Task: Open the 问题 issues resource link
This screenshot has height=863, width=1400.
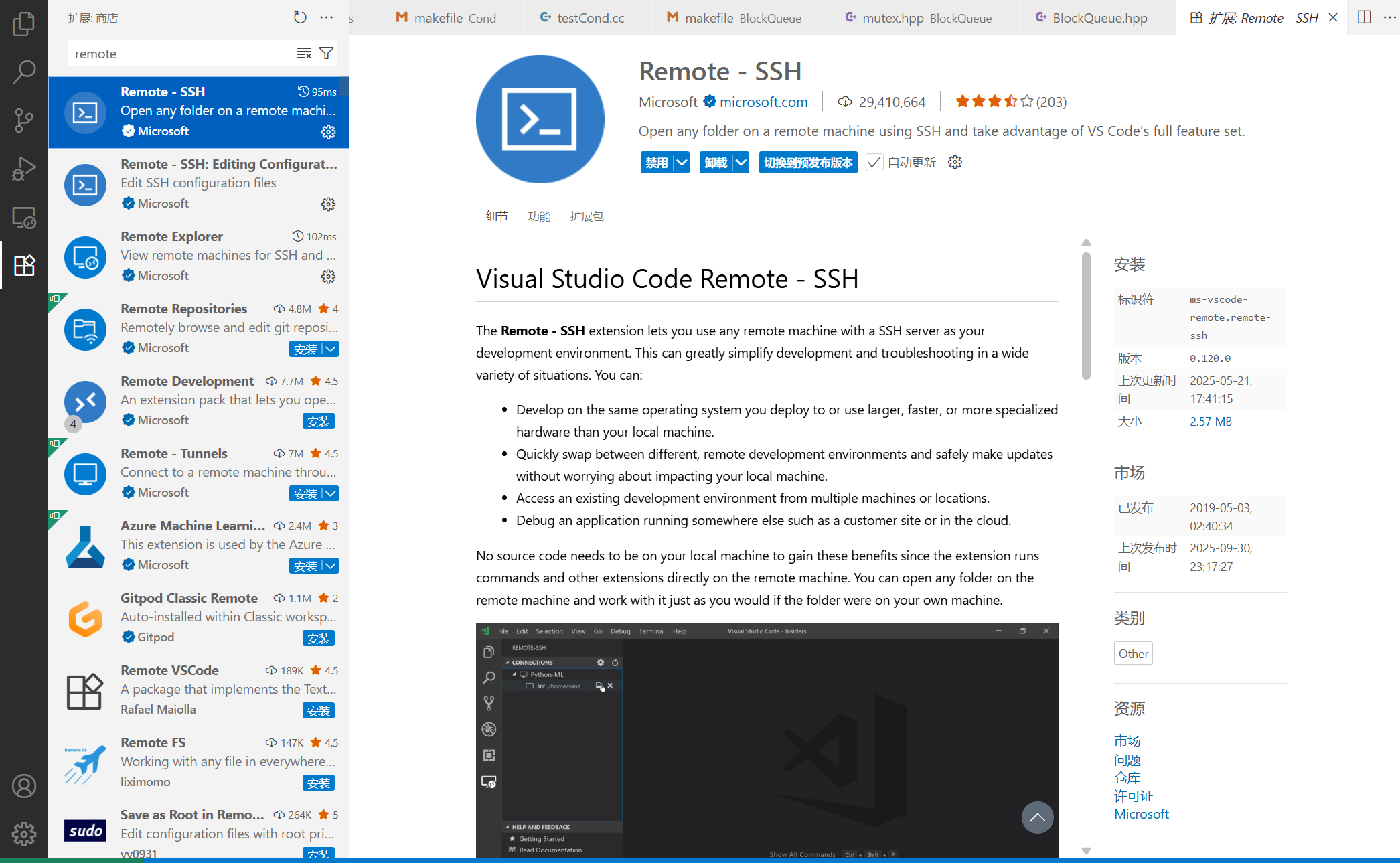Action: point(1127,760)
